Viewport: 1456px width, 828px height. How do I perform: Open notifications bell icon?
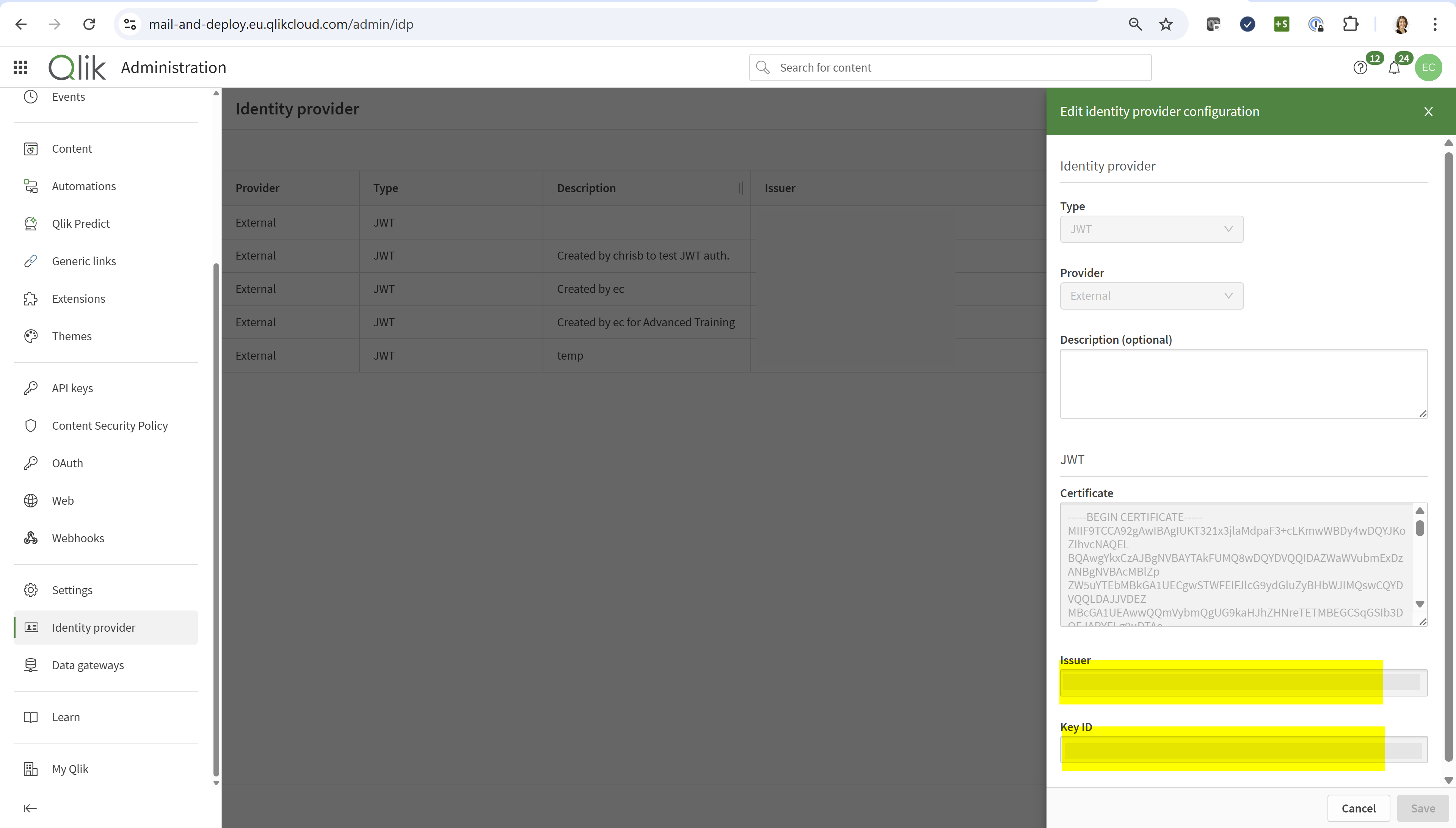pos(1394,68)
